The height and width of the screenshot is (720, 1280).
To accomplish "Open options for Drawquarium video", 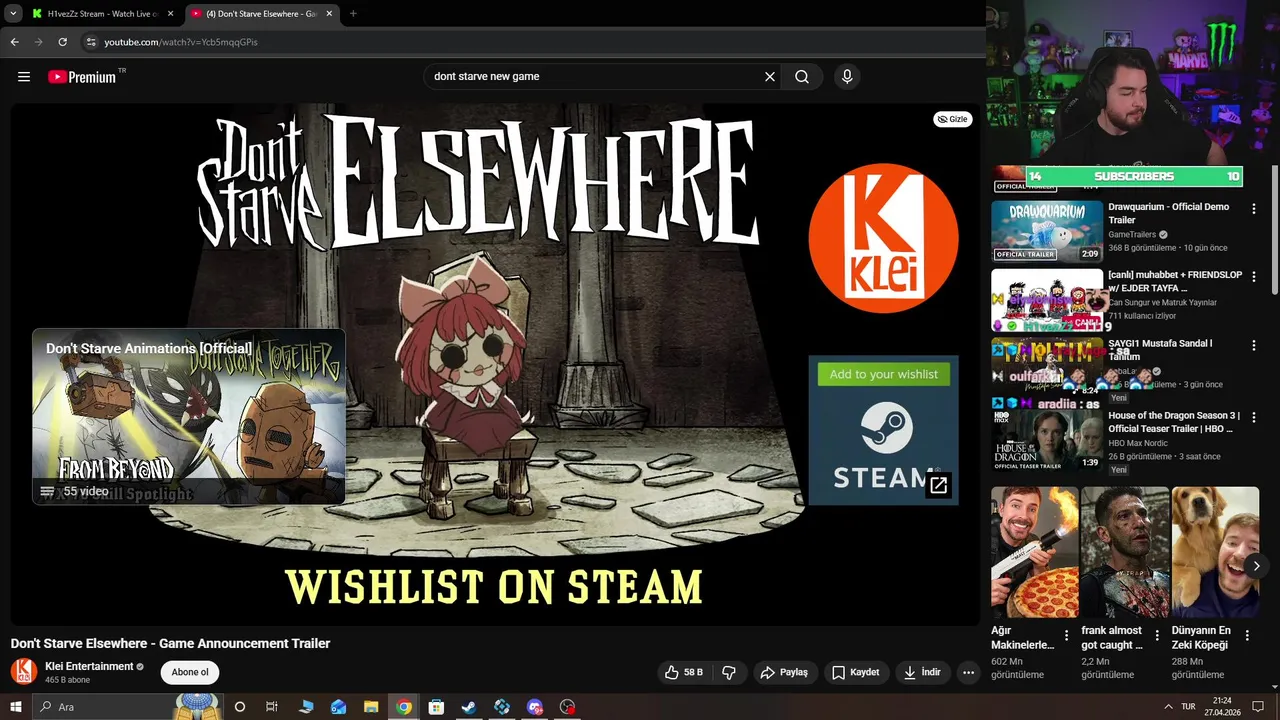I will [x=1254, y=208].
